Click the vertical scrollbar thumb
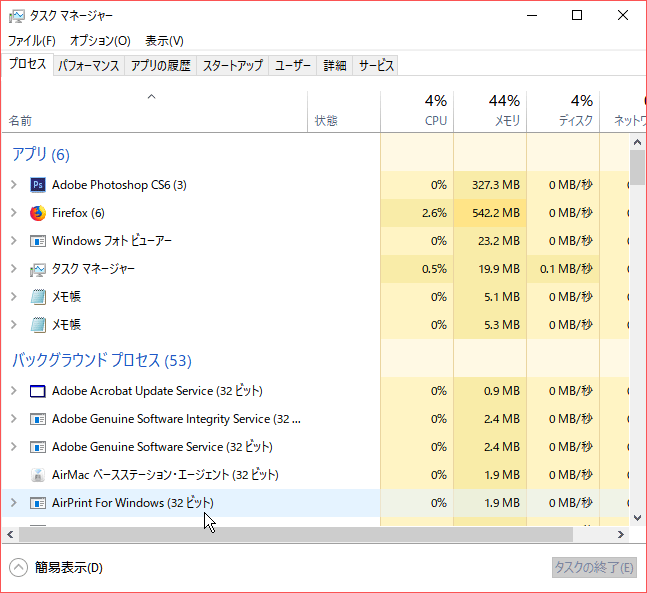 click(x=638, y=167)
